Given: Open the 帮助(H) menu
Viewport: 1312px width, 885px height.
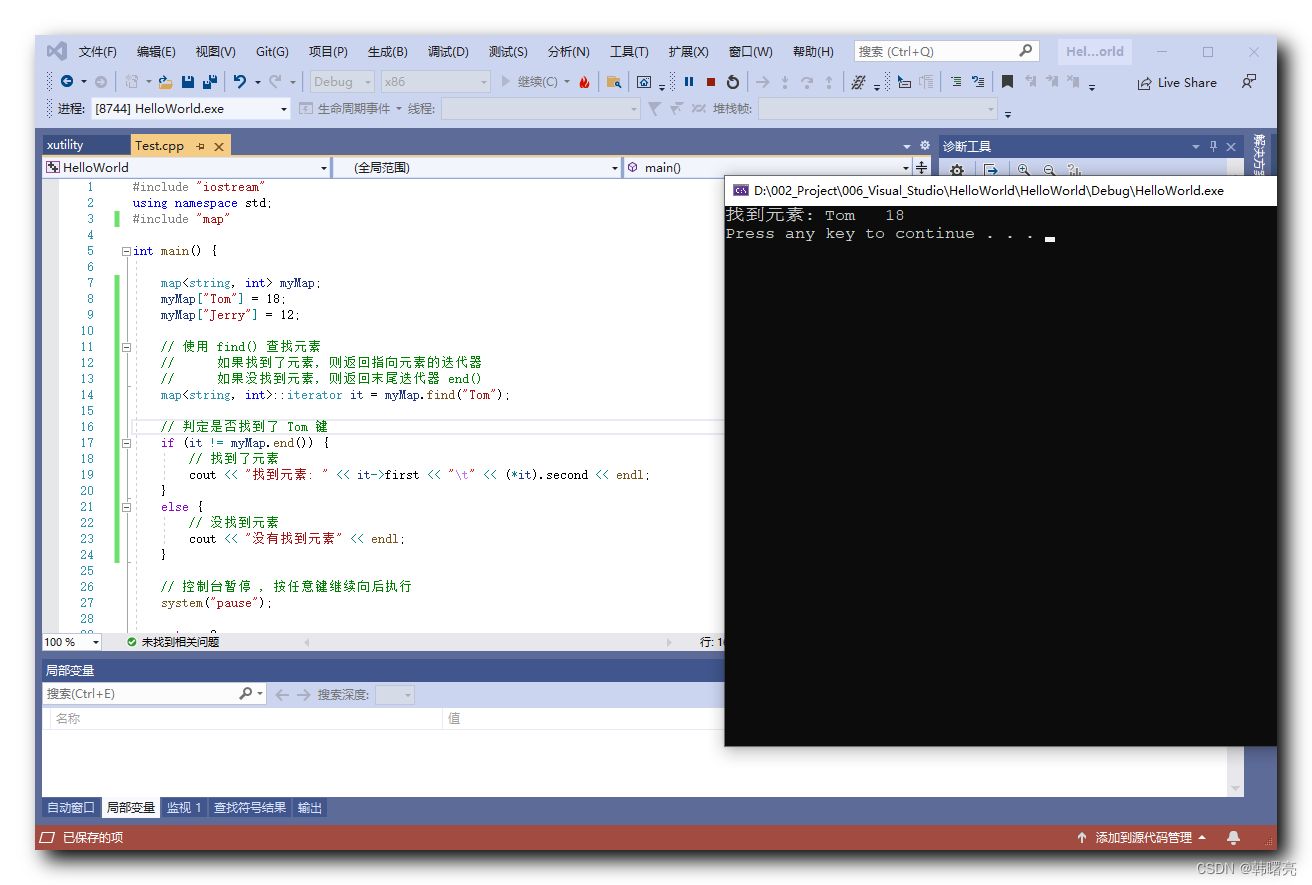Looking at the screenshot, I should click(813, 52).
